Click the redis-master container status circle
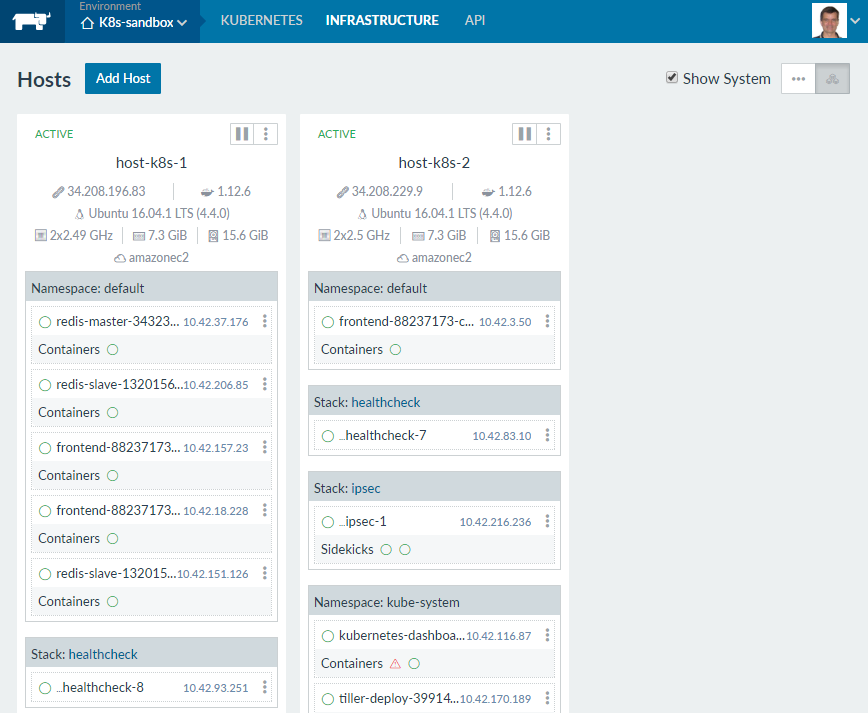Viewport: 868px width, 713px height. 112,349
